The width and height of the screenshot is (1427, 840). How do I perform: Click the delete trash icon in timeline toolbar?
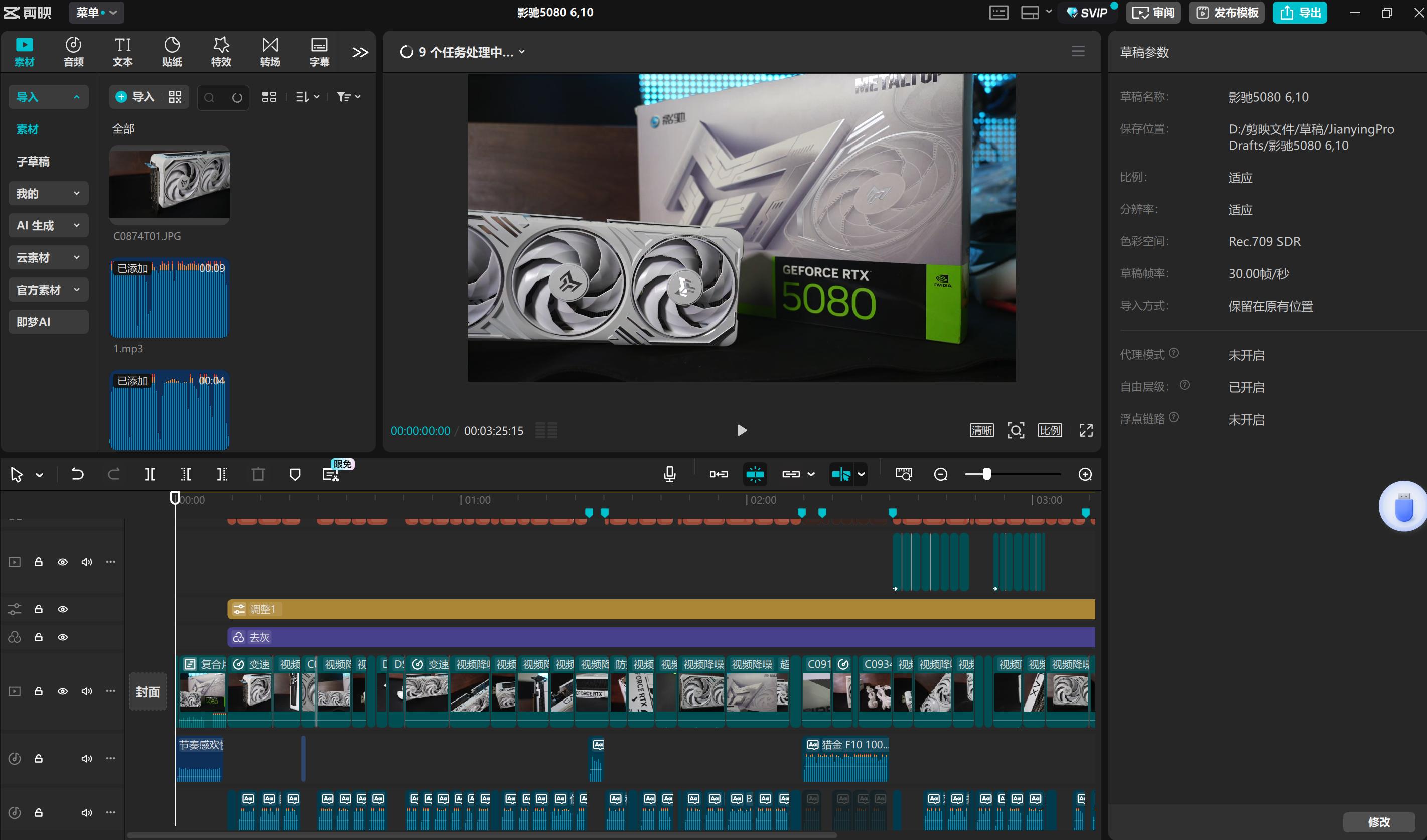point(258,474)
